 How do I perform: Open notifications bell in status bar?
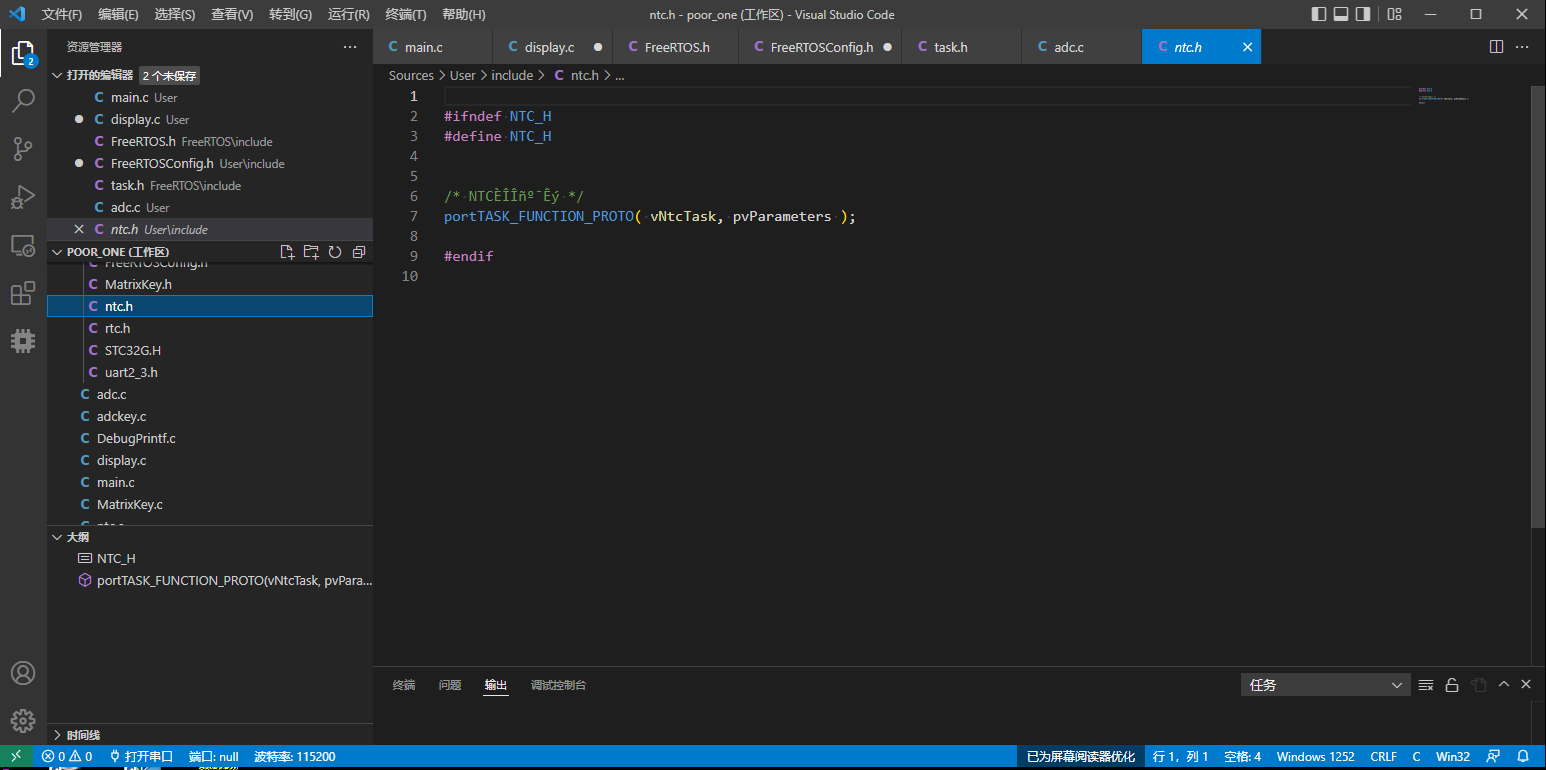point(1523,757)
